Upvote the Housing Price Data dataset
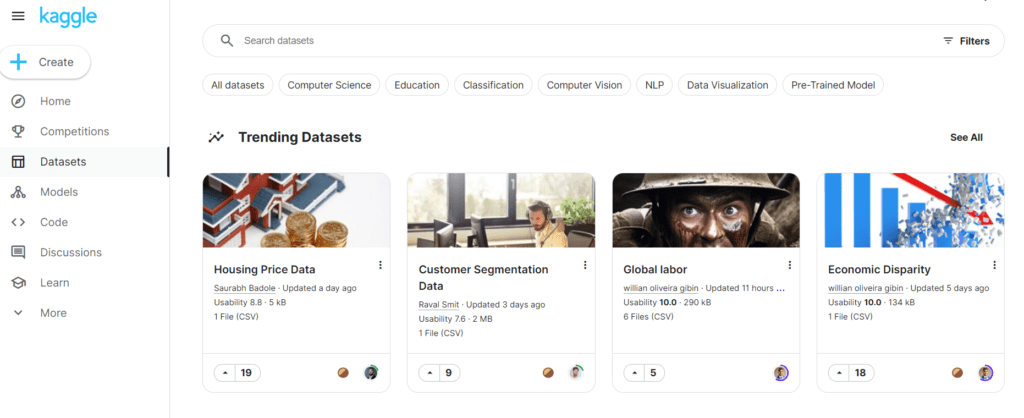The image size is (1024, 418). pyautogui.click(x=225, y=373)
